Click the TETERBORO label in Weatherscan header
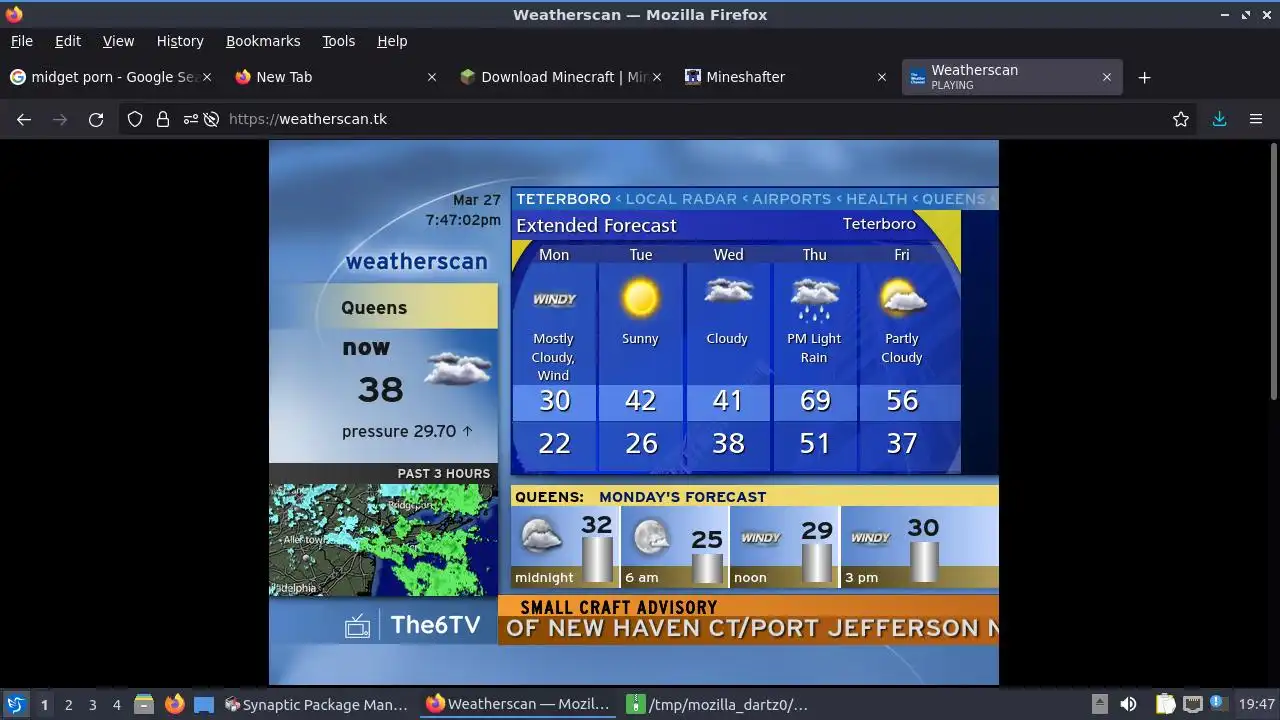 (x=563, y=199)
